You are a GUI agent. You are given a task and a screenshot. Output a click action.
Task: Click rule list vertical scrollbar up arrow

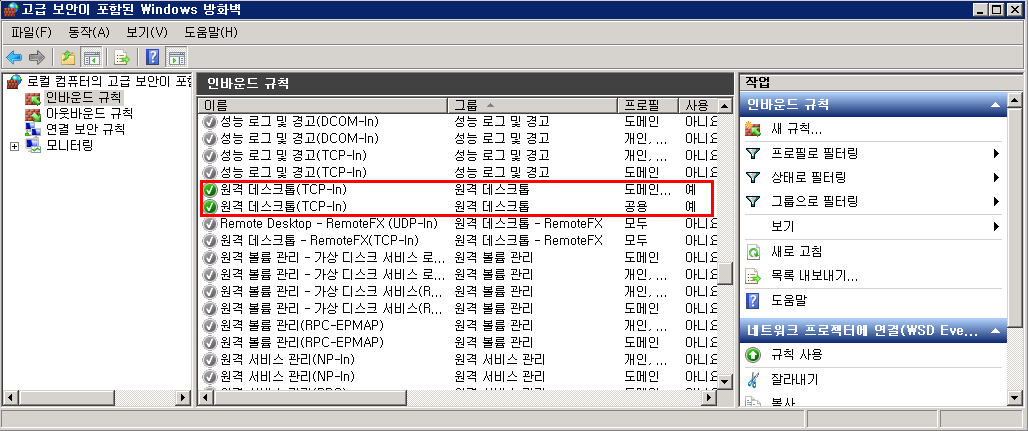(724, 106)
